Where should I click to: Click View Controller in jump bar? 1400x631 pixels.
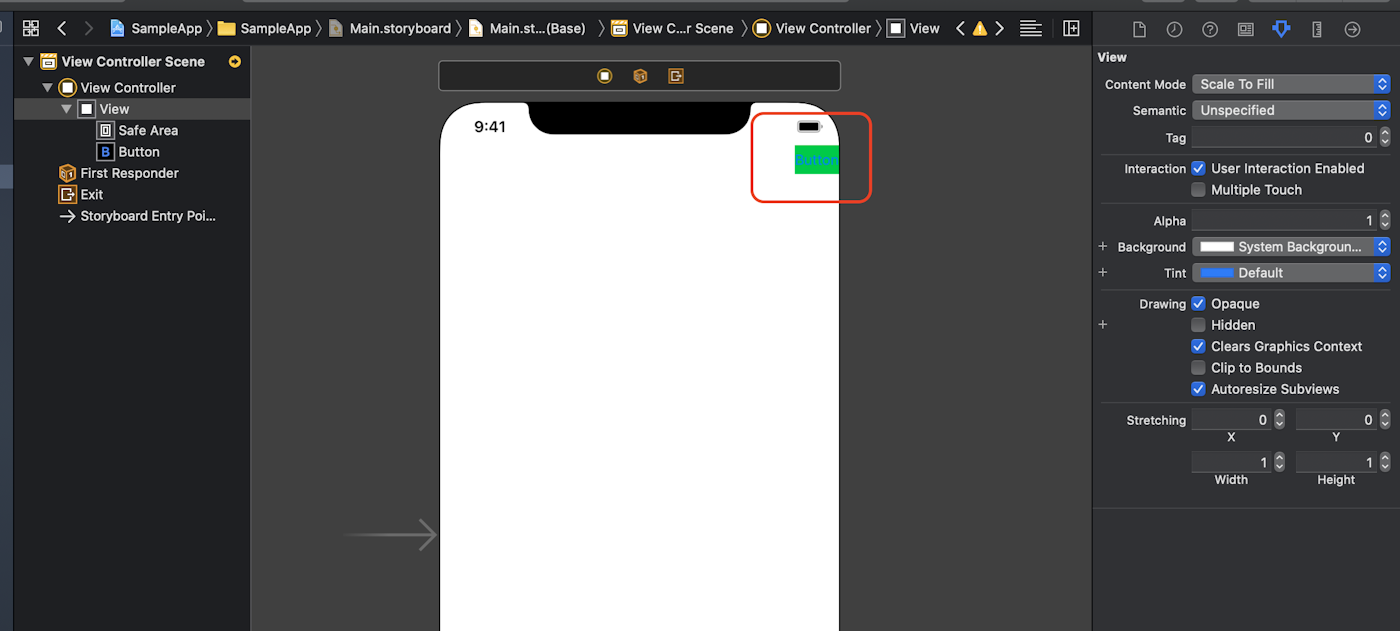click(812, 28)
